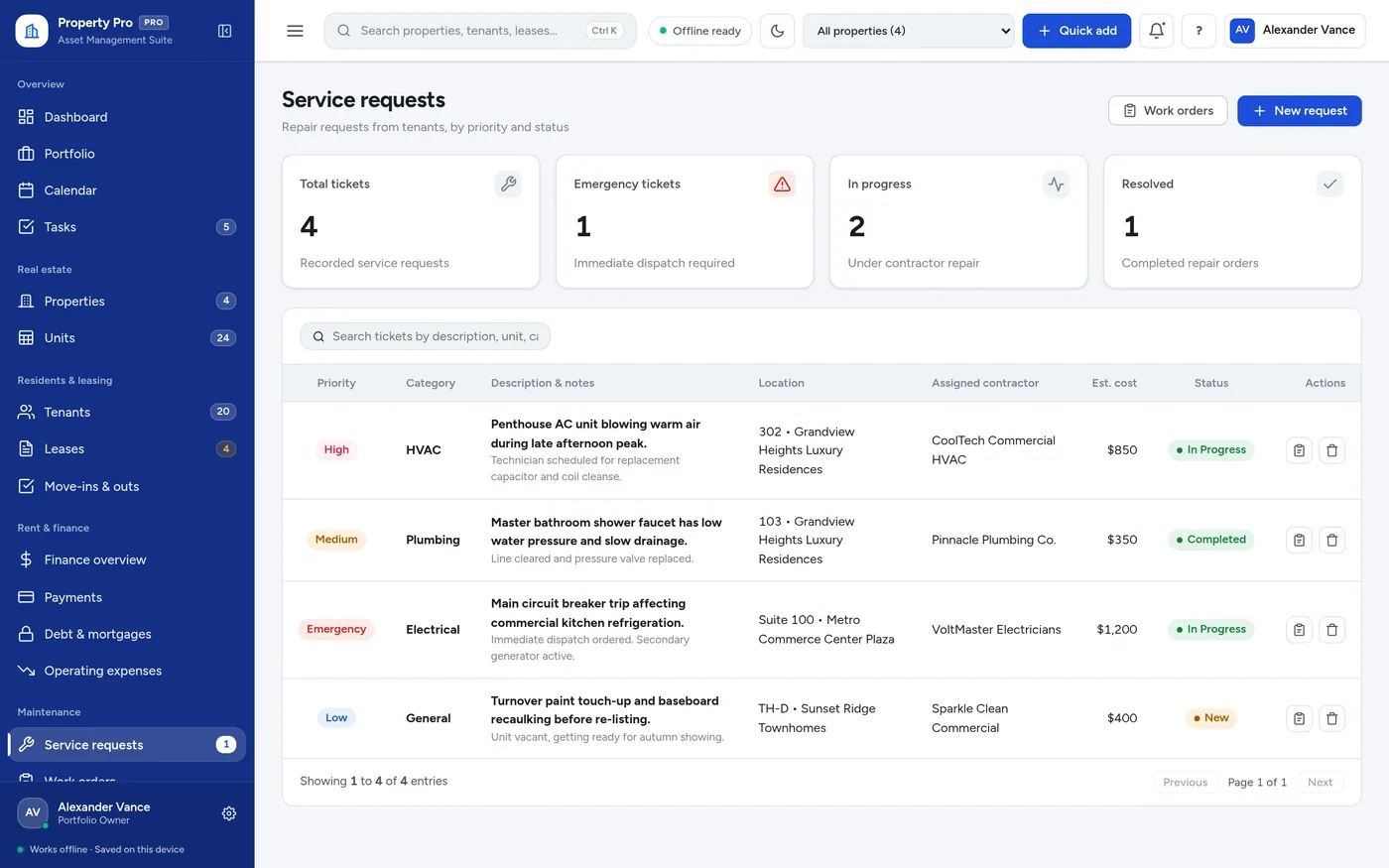Open work order icon for General row

1299,718
